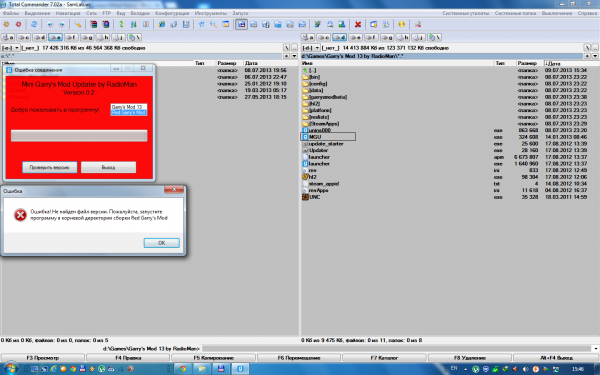
Task: Open the Файлы menu
Action: coord(11,13)
